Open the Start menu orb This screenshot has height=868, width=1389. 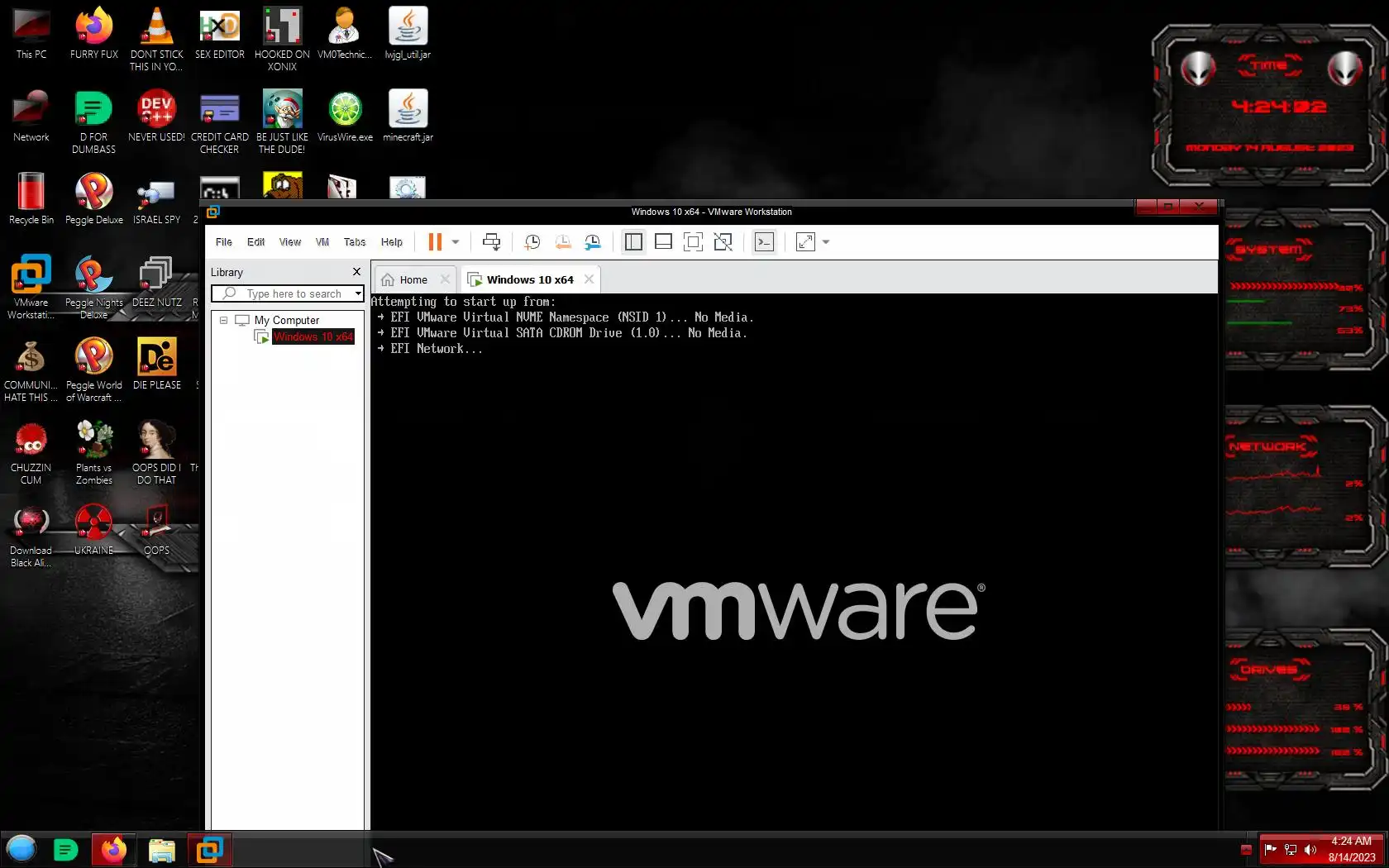point(21,849)
